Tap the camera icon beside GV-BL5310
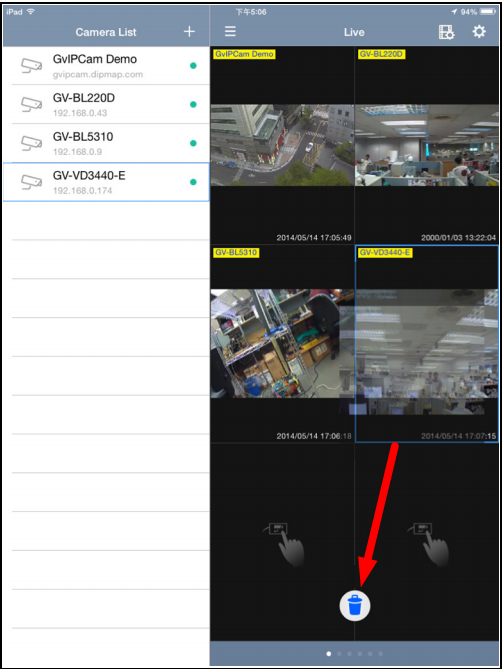The width and height of the screenshot is (503, 669). [x=32, y=143]
